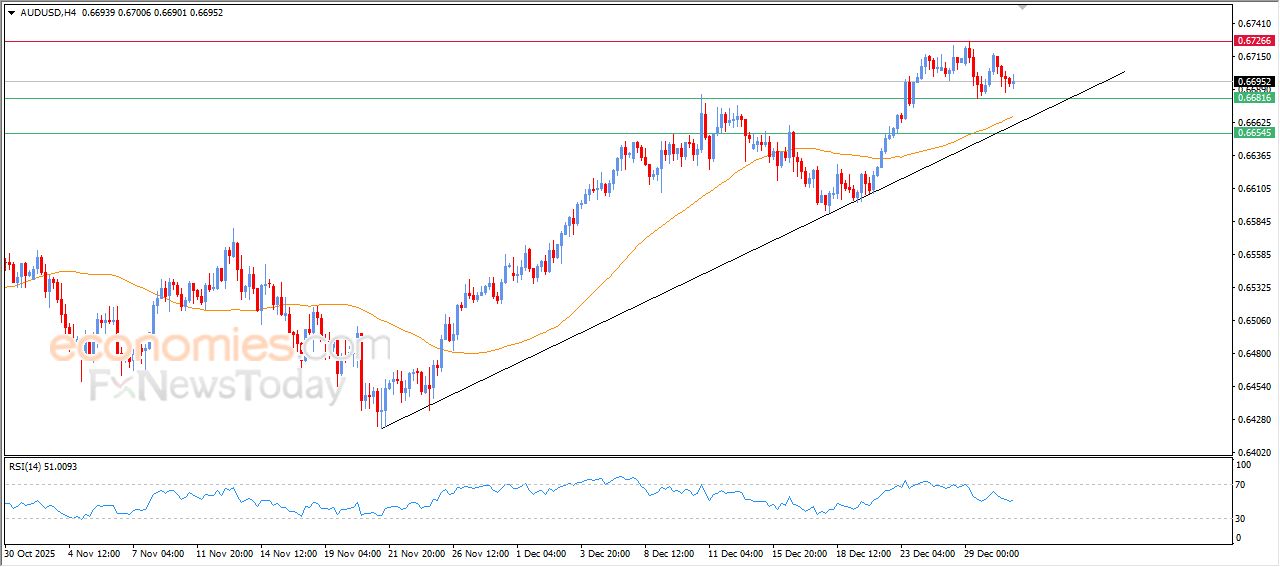Image resolution: width=1280 pixels, height=567 pixels.
Task: Click the 0.67410 price scale value
Action: click(x=1253, y=23)
